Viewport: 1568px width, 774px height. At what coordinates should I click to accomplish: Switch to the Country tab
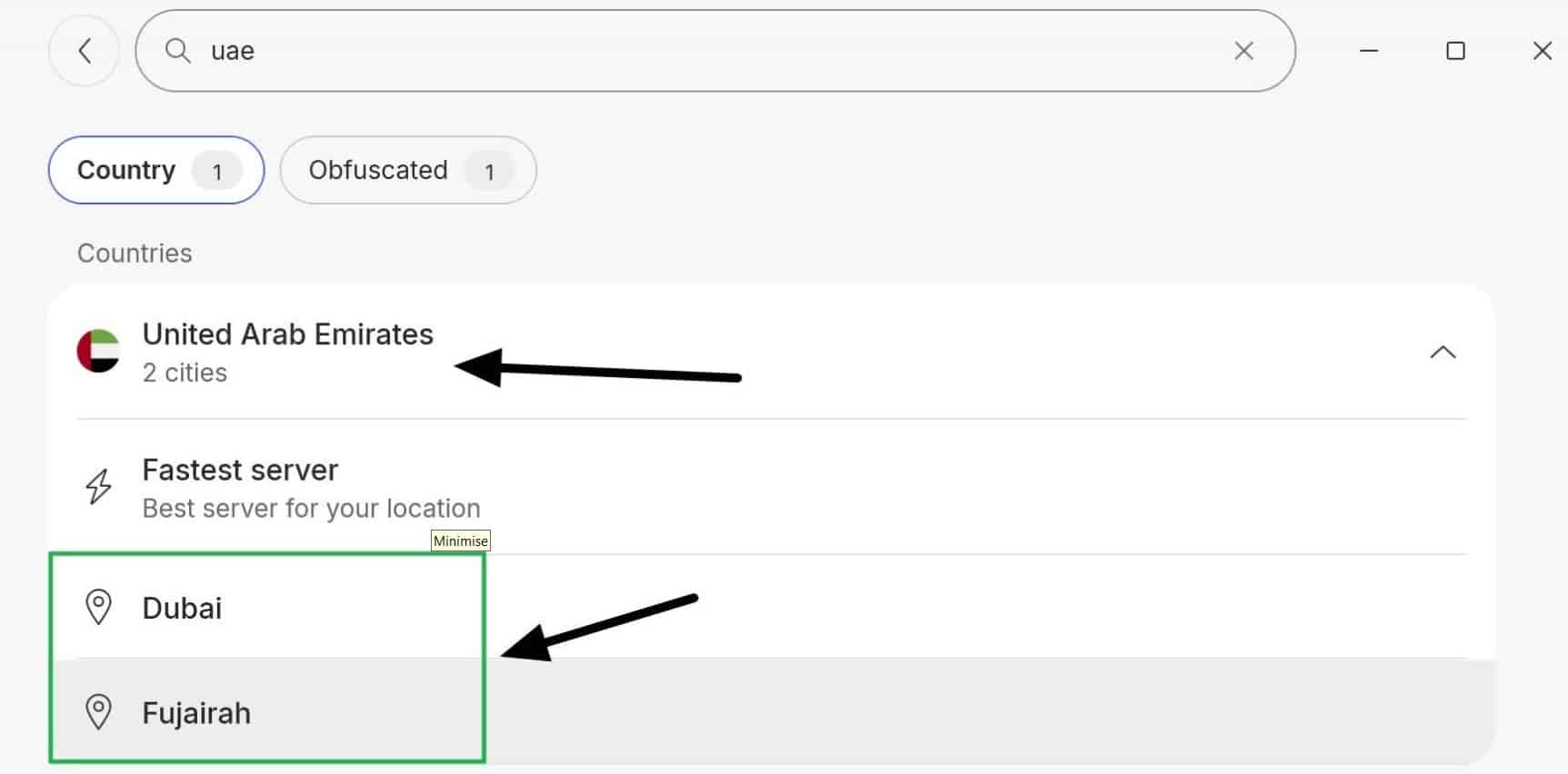[x=156, y=170]
